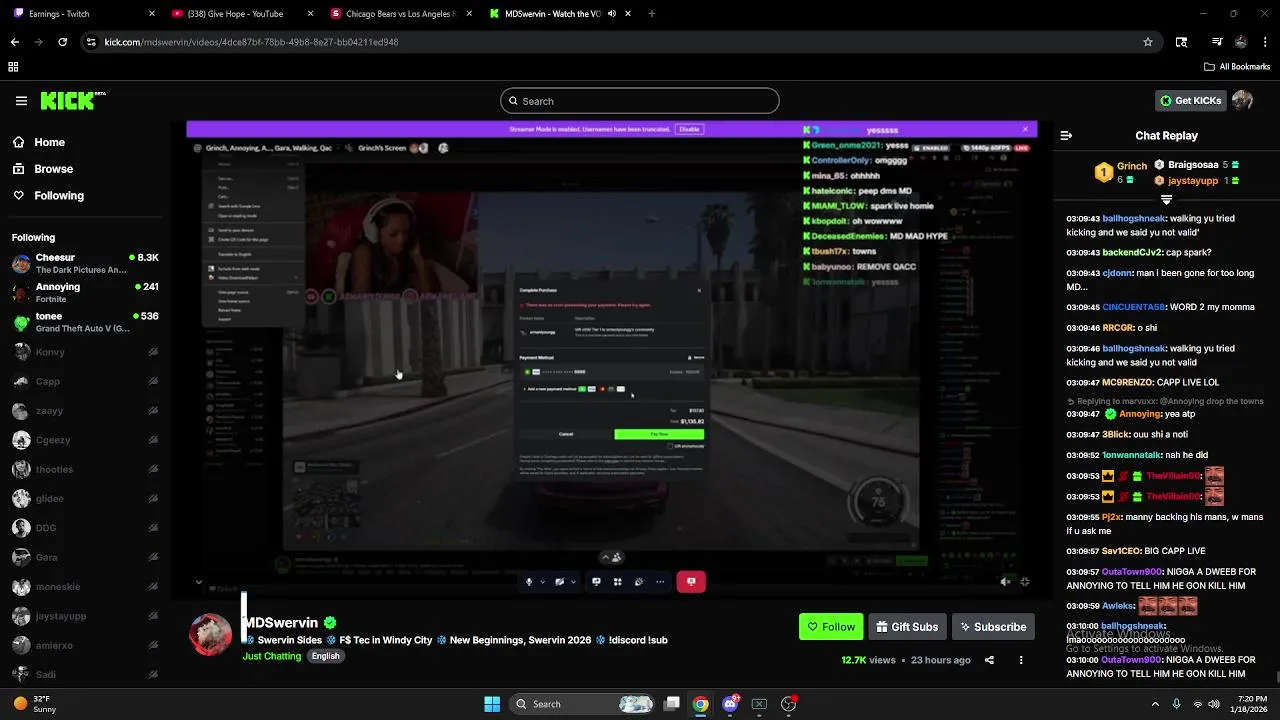Select offline channel jaystayupp in sidebar
The height and width of the screenshot is (720, 1280).
[x=85, y=616]
